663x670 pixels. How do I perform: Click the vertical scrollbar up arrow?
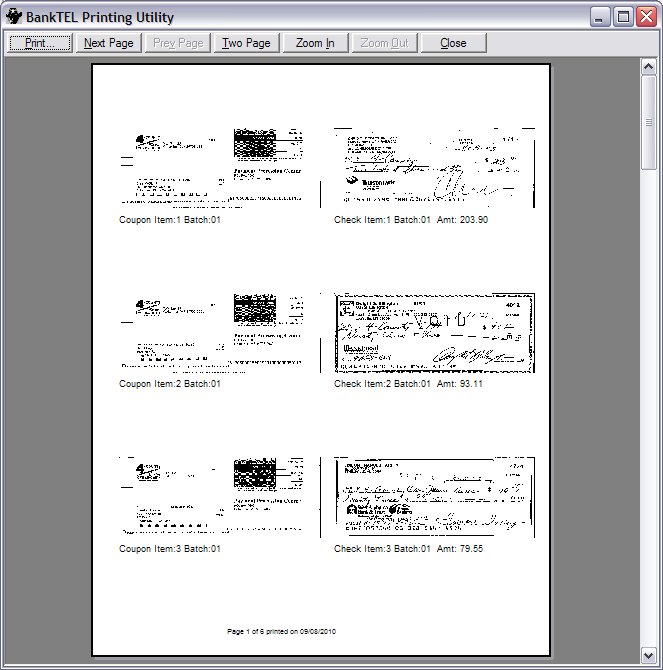[x=648, y=66]
